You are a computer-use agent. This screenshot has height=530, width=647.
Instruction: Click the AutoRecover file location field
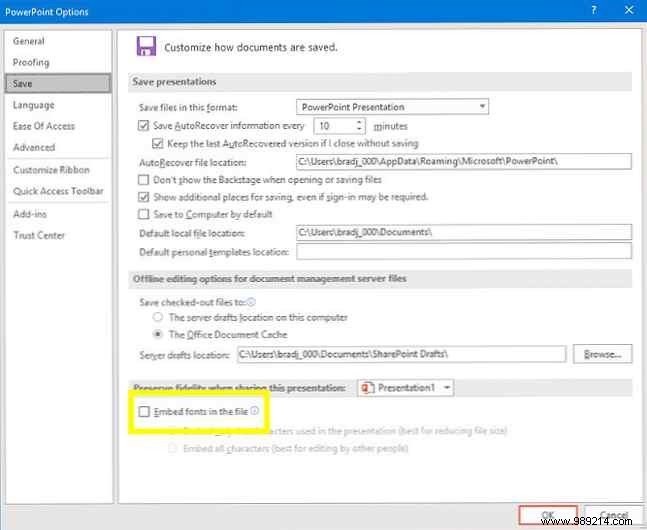[x=463, y=161]
